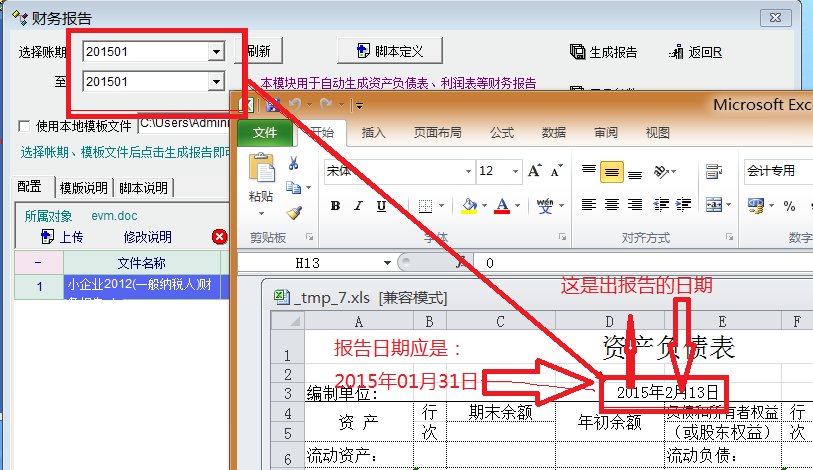Click the Cut scissors icon
813x470 pixels.
click(293, 164)
